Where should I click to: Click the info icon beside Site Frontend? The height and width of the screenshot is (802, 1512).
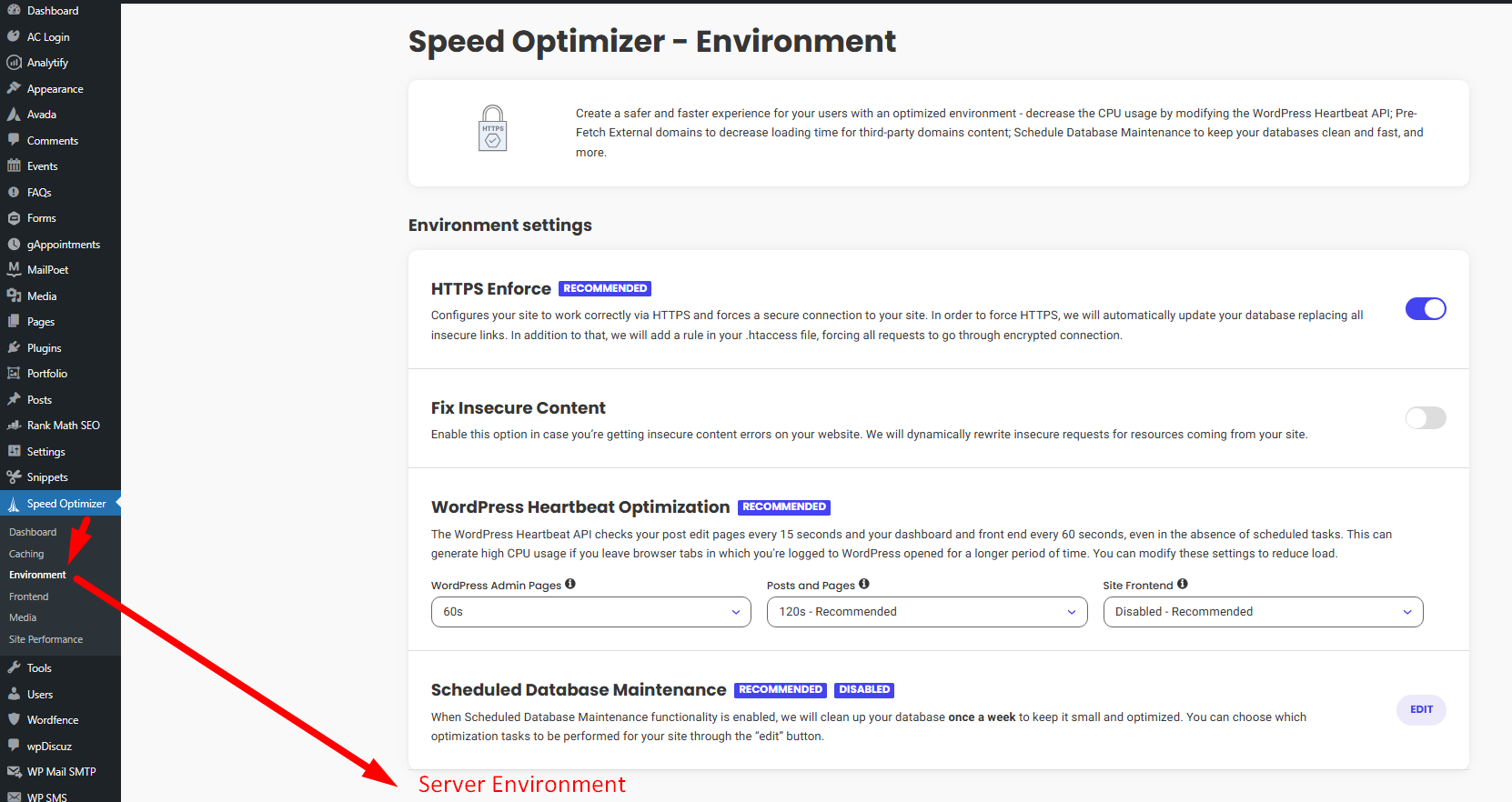(1183, 584)
